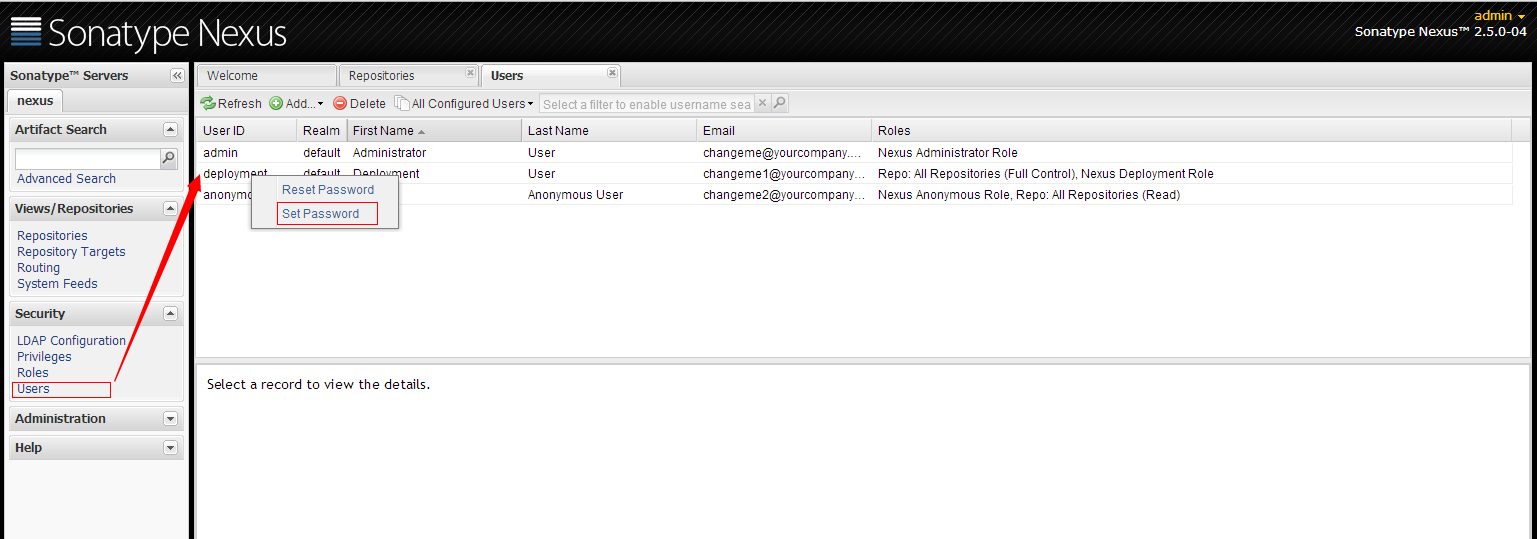
Task: Focus the username filter search field
Action: point(646,104)
